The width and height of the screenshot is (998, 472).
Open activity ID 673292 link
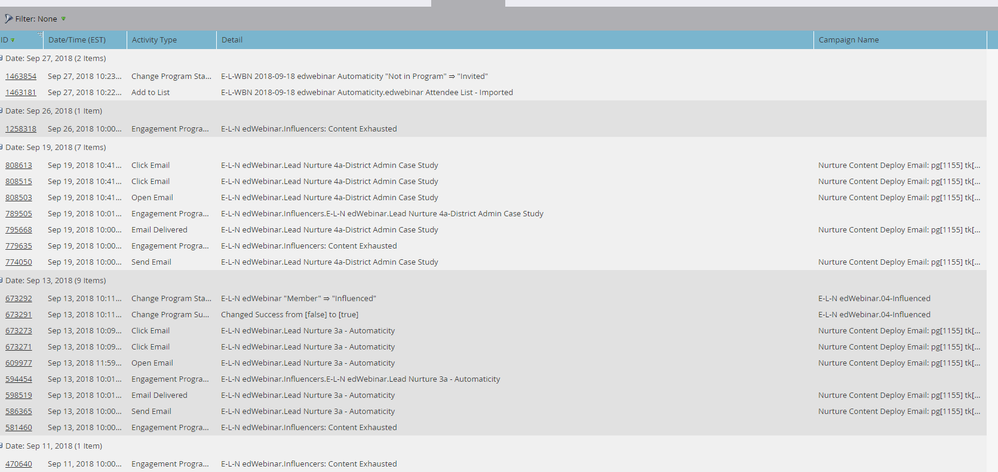click(x=18, y=298)
